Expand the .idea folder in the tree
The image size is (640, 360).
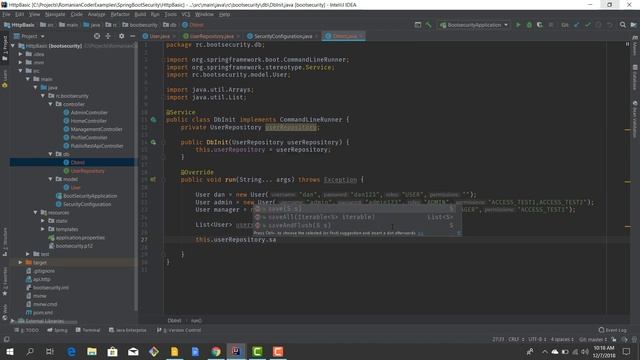pyautogui.click(x=20, y=54)
